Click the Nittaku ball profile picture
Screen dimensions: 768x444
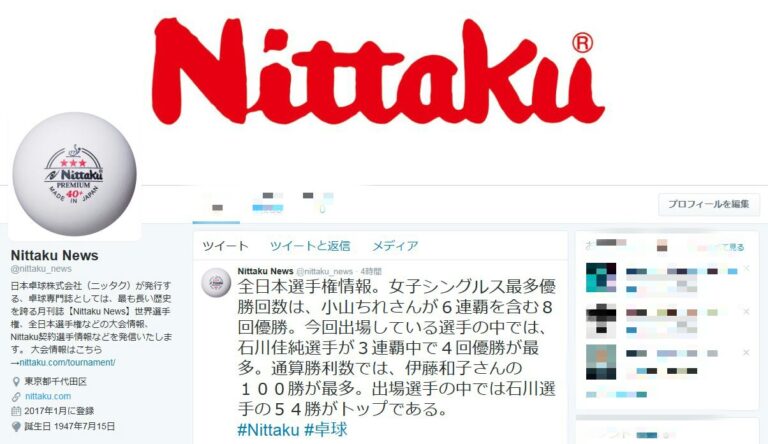[x=74, y=174]
